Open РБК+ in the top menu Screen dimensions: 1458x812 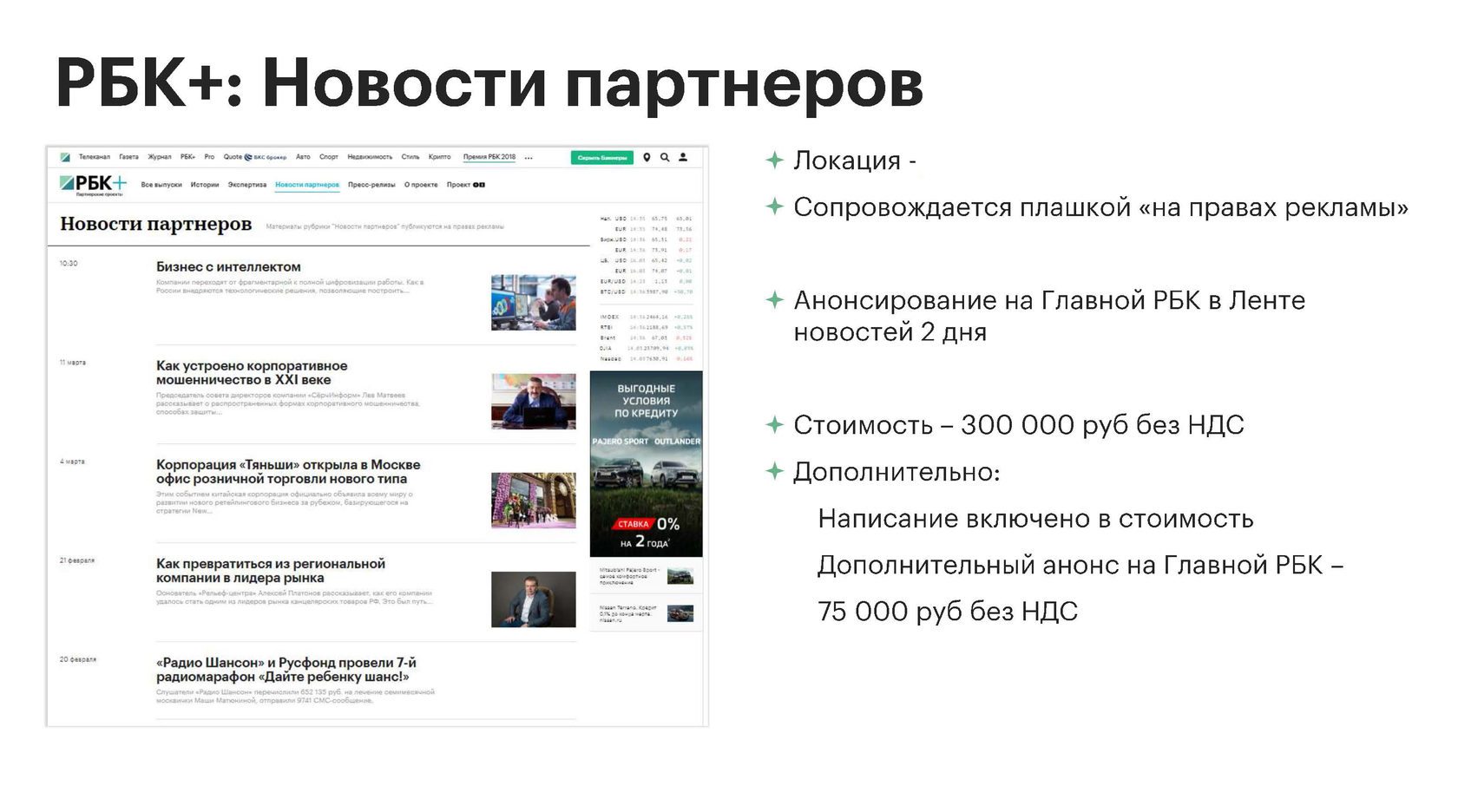tap(188, 157)
